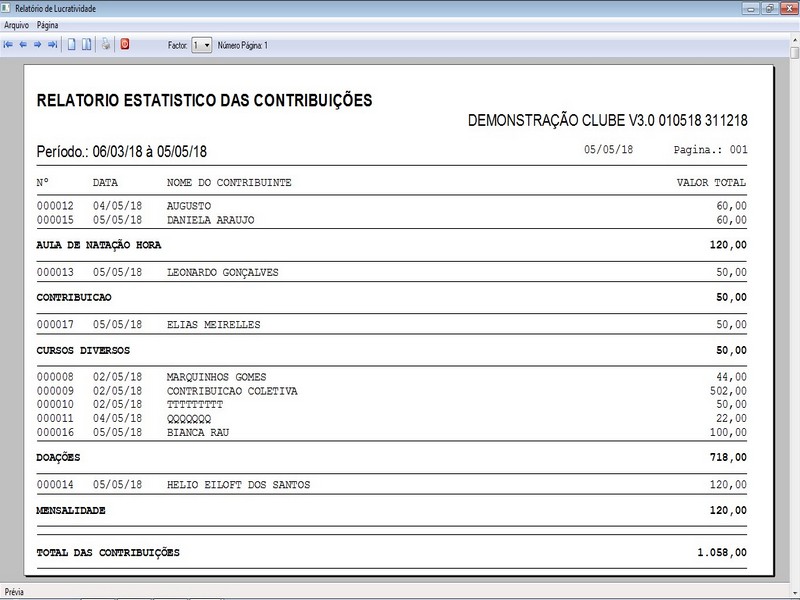Select the 'QQQQQQQ' entry
Screen dimensions: 800x600
[189, 419]
